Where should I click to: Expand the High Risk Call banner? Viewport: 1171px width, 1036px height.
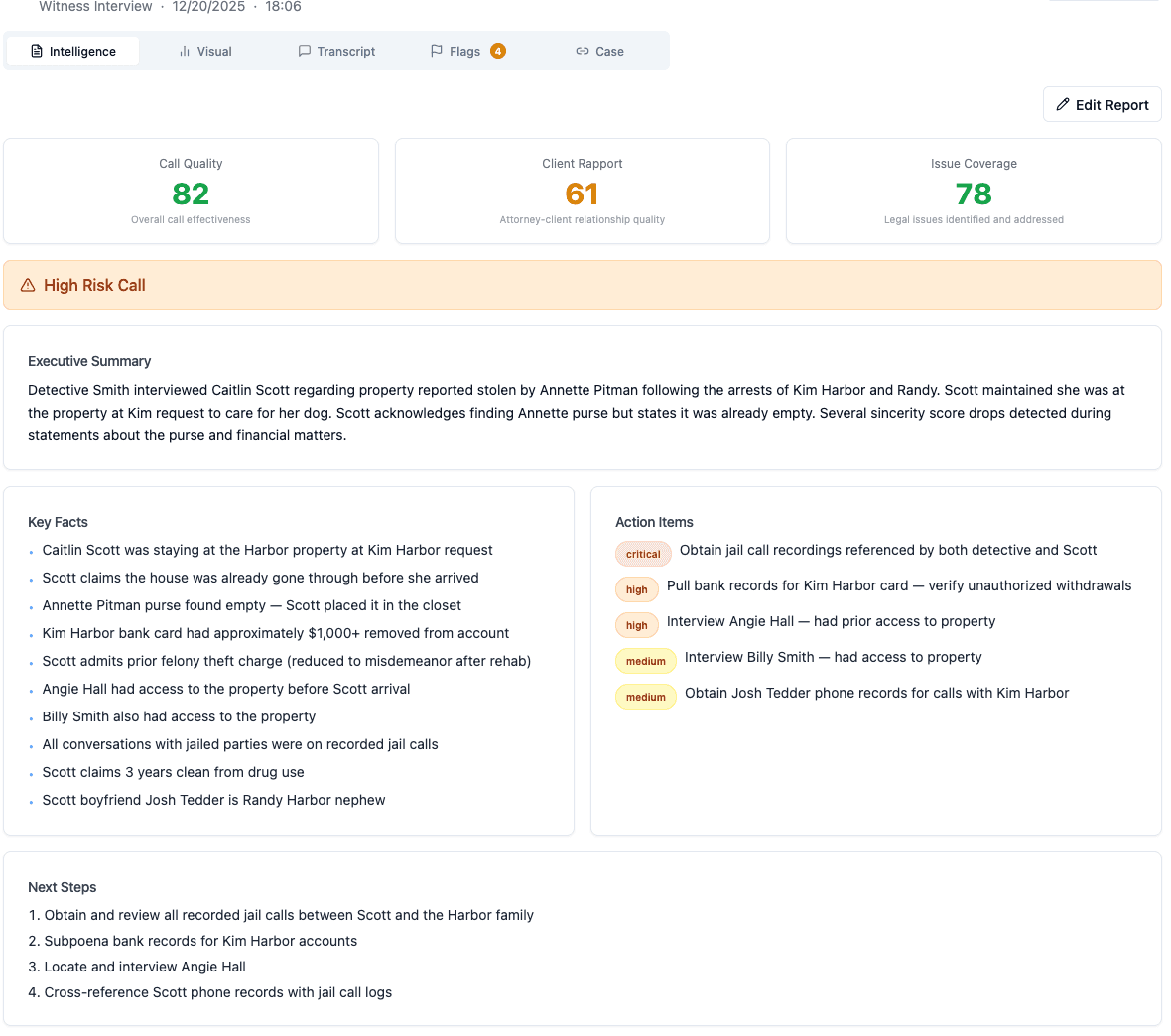[585, 285]
